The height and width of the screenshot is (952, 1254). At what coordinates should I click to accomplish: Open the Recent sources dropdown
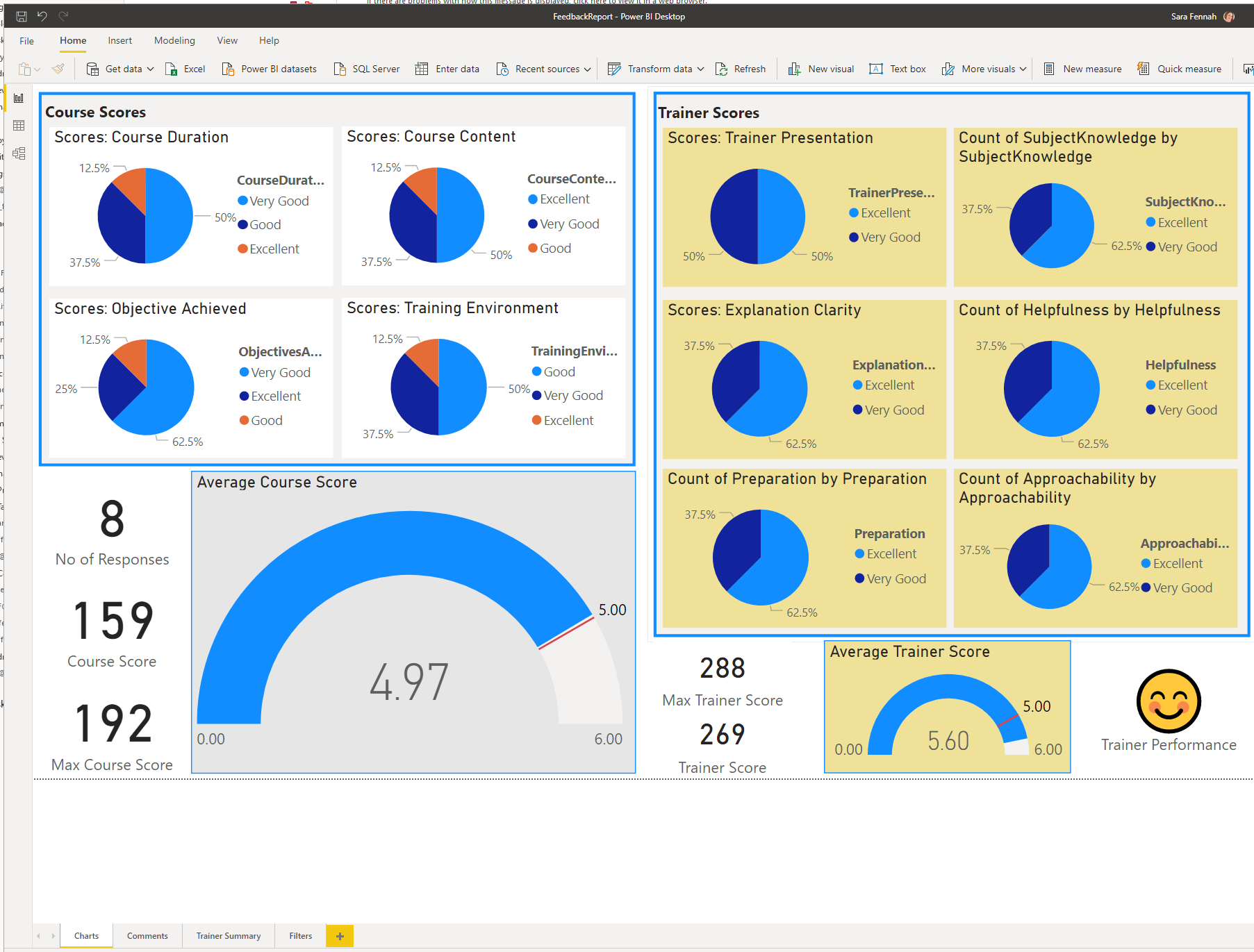click(588, 68)
